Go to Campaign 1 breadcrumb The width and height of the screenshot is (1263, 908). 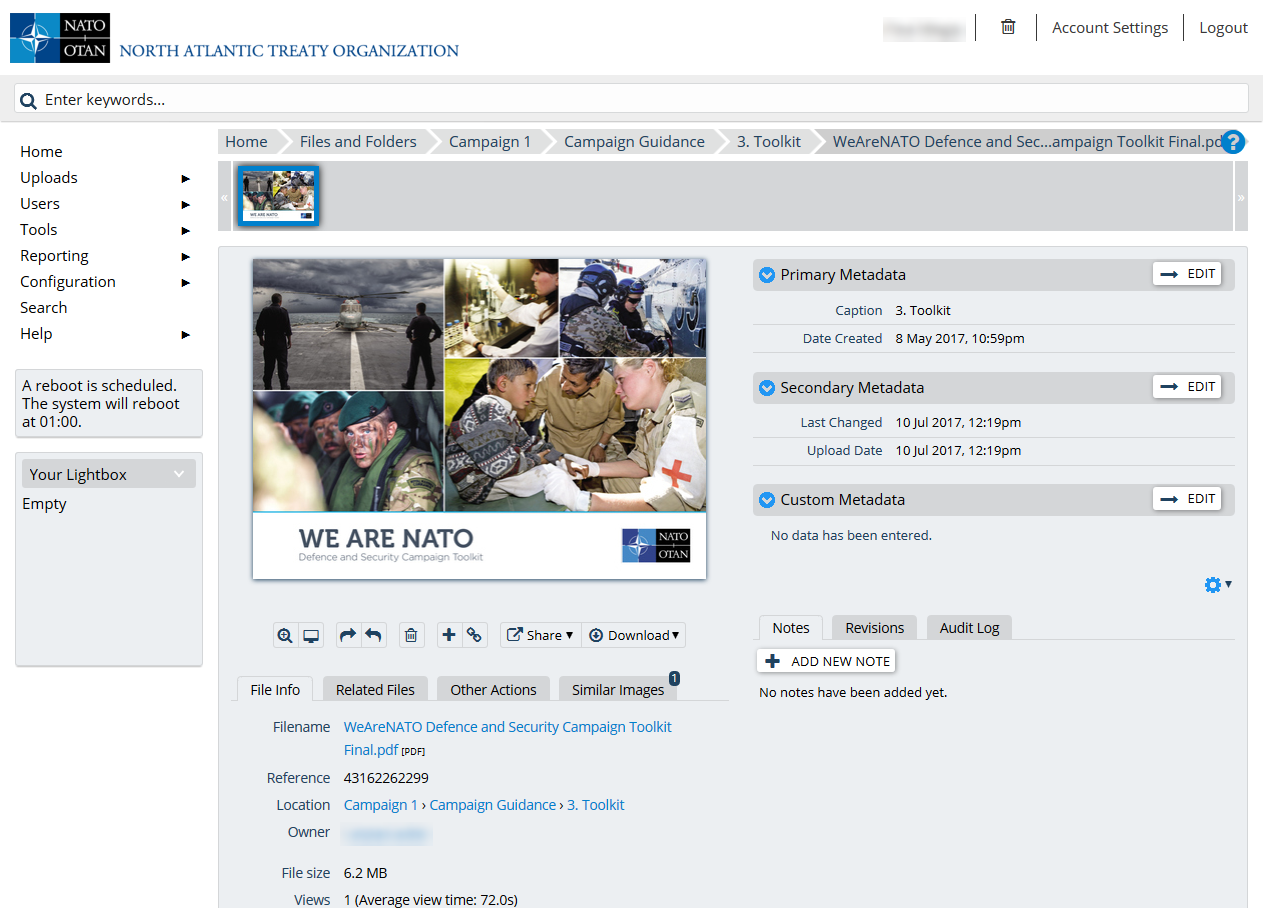pos(490,142)
